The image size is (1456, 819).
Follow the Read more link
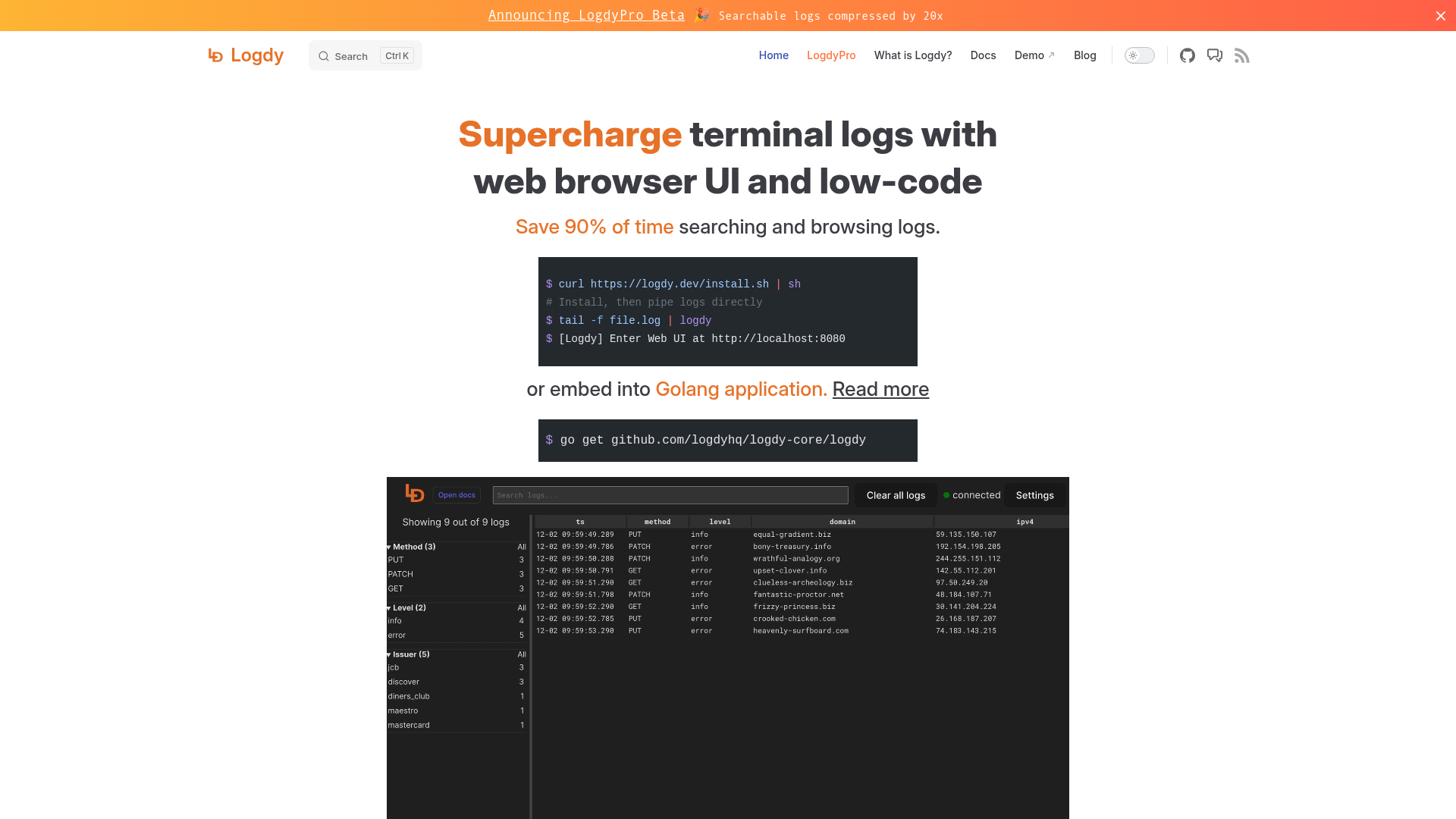[x=880, y=389]
